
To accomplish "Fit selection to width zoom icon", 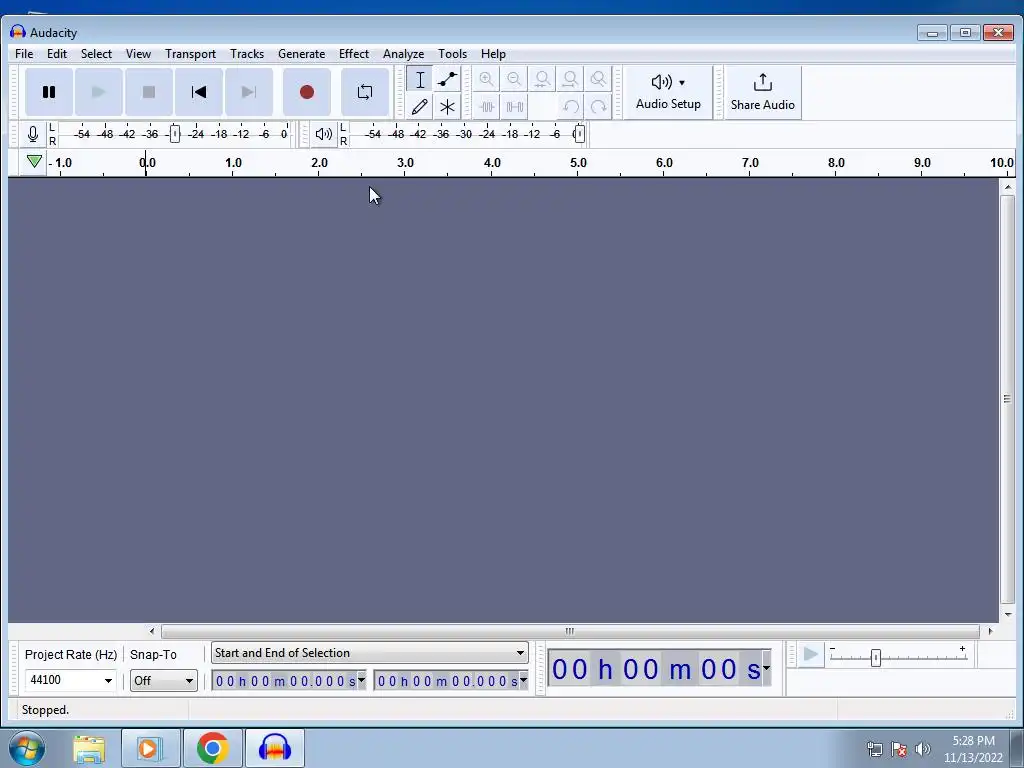I will coord(542,80).
